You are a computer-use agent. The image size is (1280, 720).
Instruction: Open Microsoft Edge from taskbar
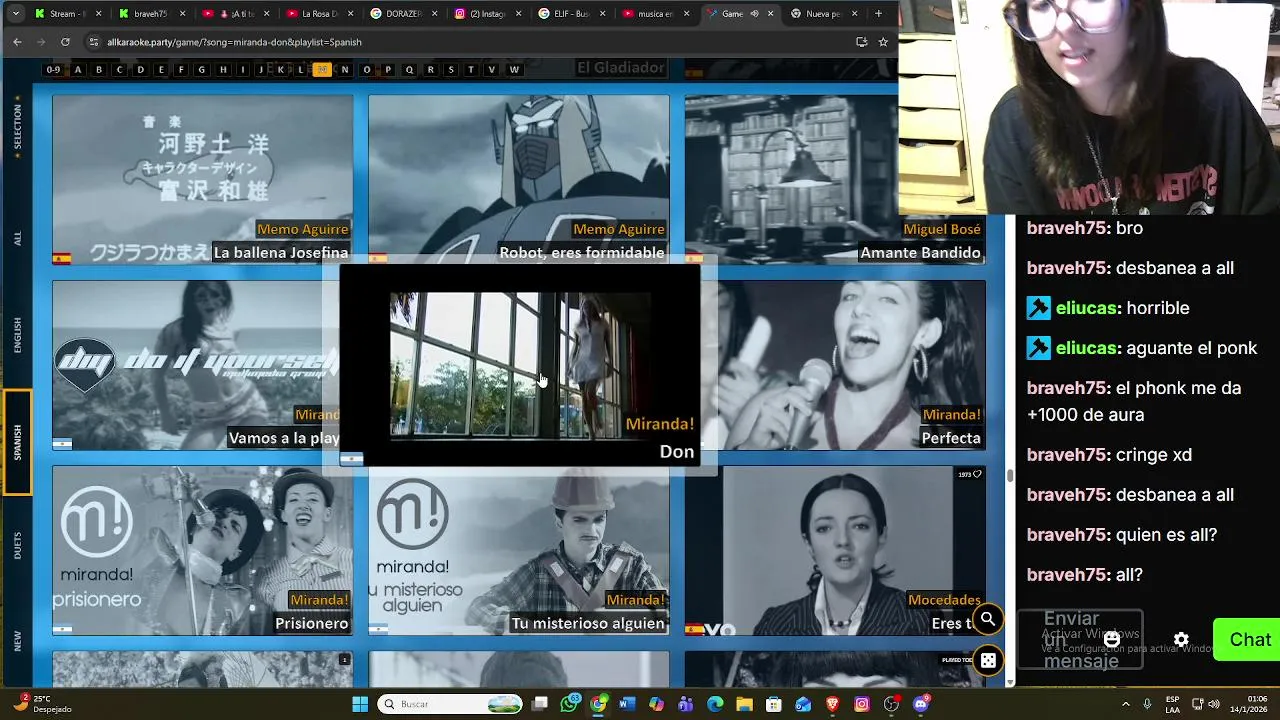715,704
